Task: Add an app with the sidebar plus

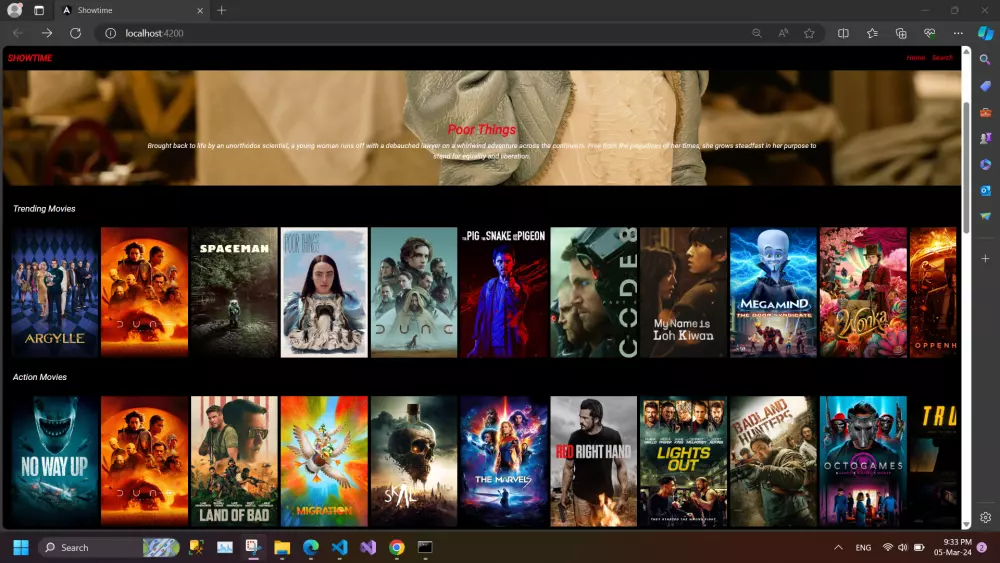Action: (985, 258)
